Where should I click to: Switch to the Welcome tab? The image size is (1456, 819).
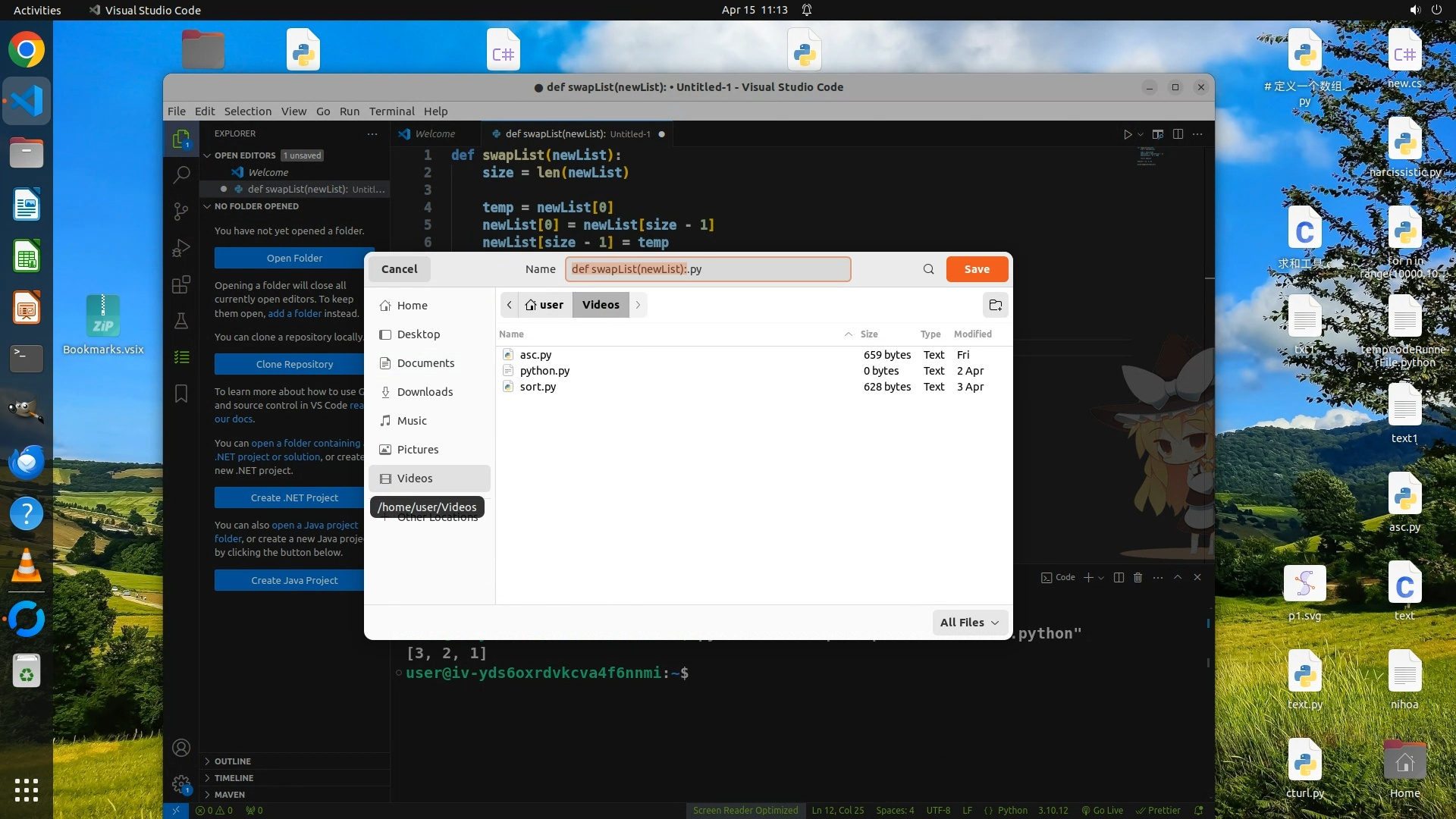click(435, 133)
